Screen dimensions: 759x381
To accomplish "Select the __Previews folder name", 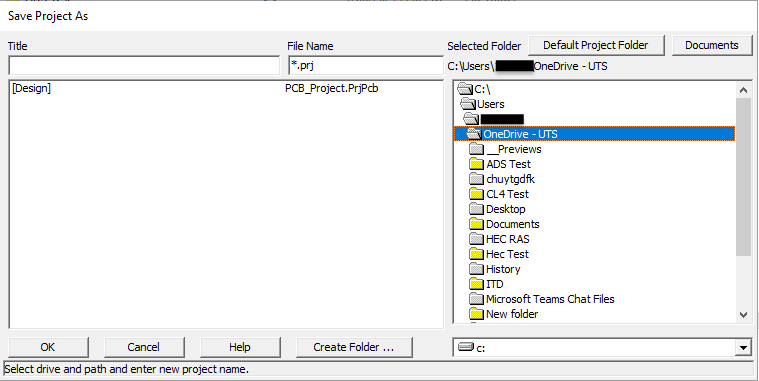I will pyautogui.click(x=514, y=149).
